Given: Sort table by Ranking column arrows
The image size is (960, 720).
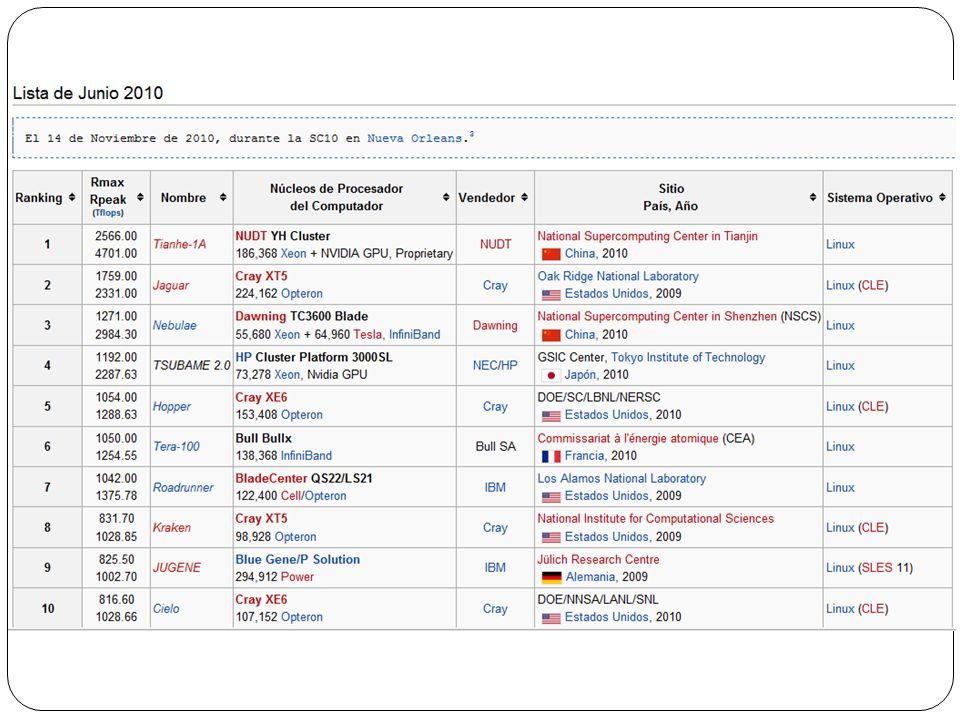Looking at the screenshot, I should pyautogui.click(x=72, y=197).
